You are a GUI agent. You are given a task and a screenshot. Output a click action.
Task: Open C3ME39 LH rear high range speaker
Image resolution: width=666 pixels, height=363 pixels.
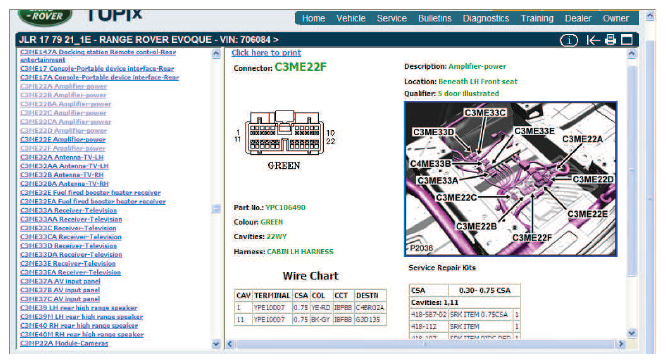pyautogui.click(x=79, y=307)
